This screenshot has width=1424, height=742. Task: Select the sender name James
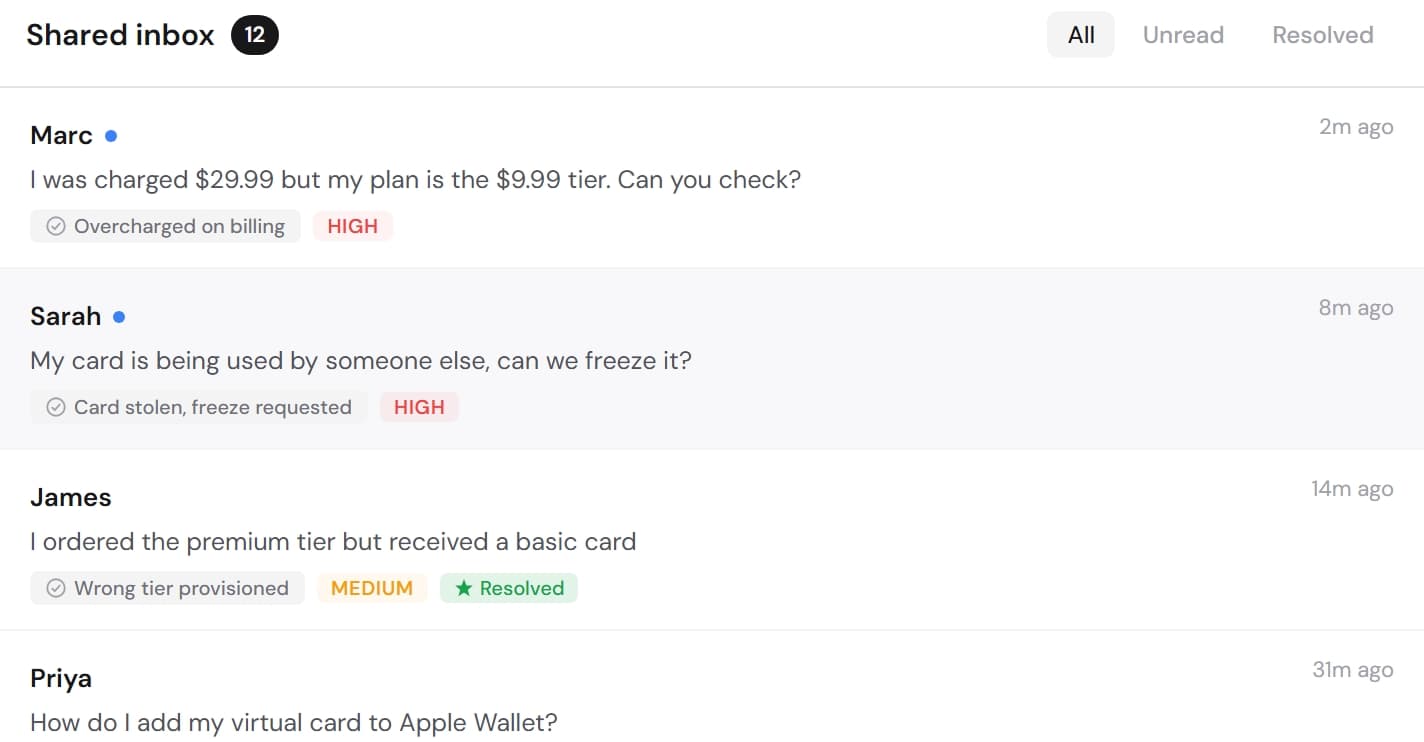pos(71,498)
